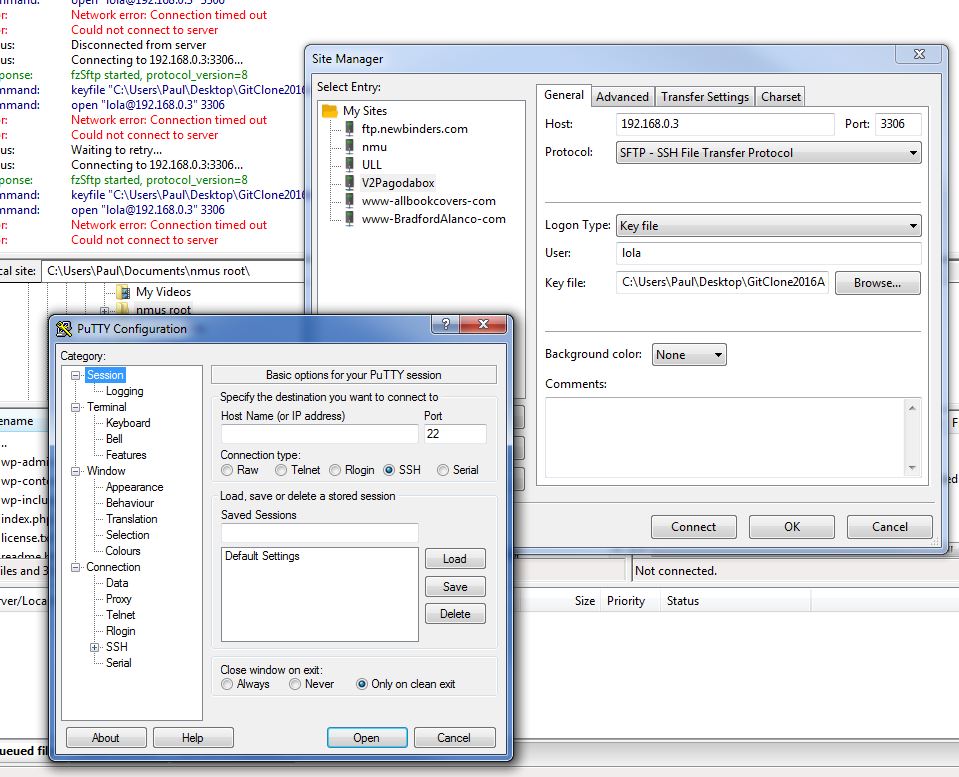Click Save button in PuTTY sessions
The width and height of the screenshot is (959, 777).
click(x=455, y=587)
